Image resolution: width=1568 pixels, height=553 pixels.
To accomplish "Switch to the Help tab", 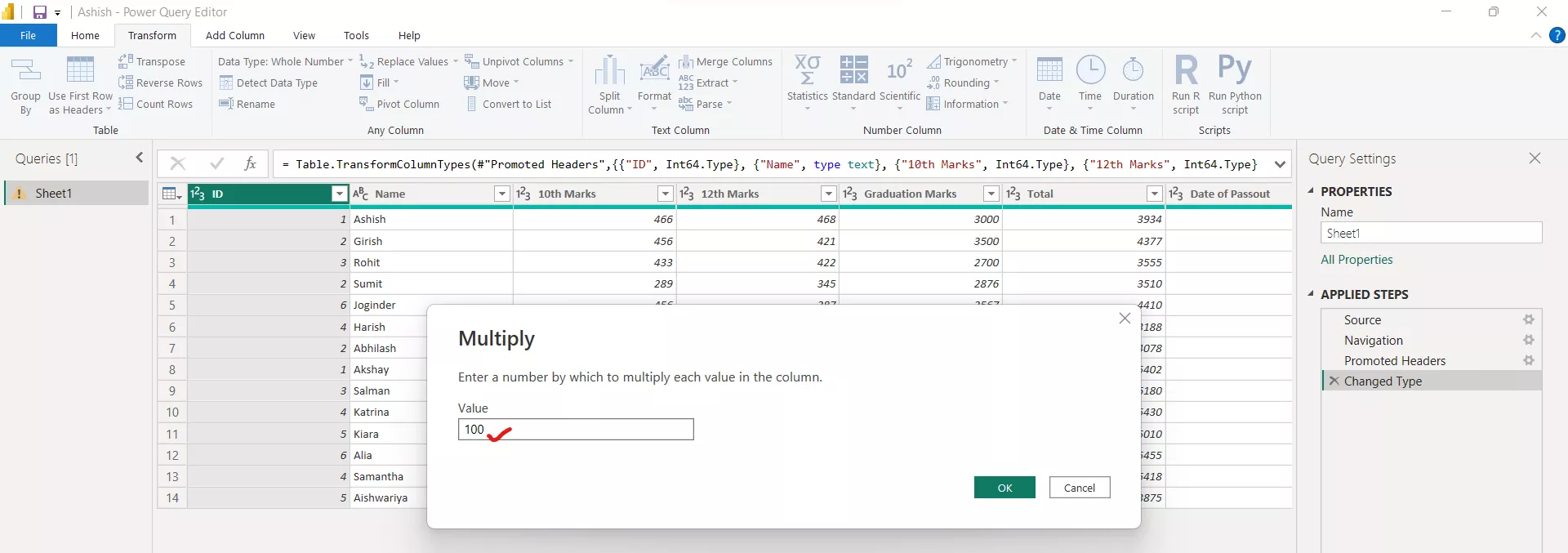I will pos(409,35).
